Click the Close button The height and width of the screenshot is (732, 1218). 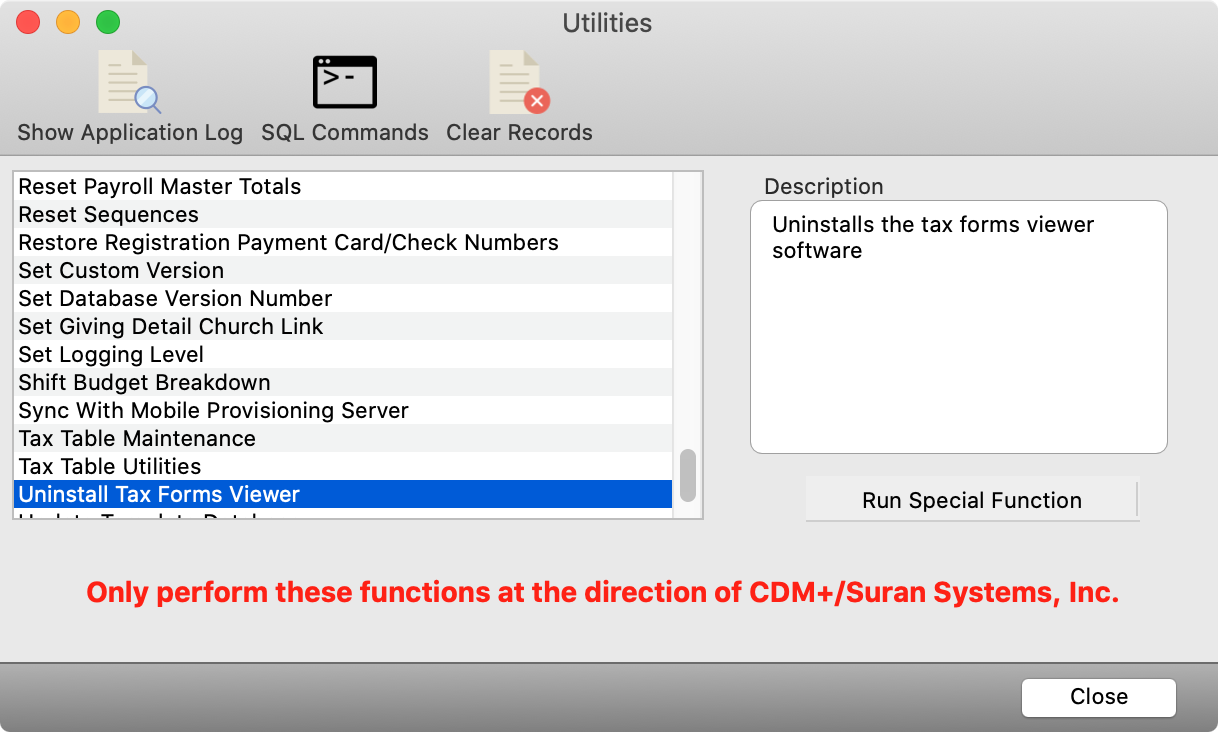(1098, 697)
